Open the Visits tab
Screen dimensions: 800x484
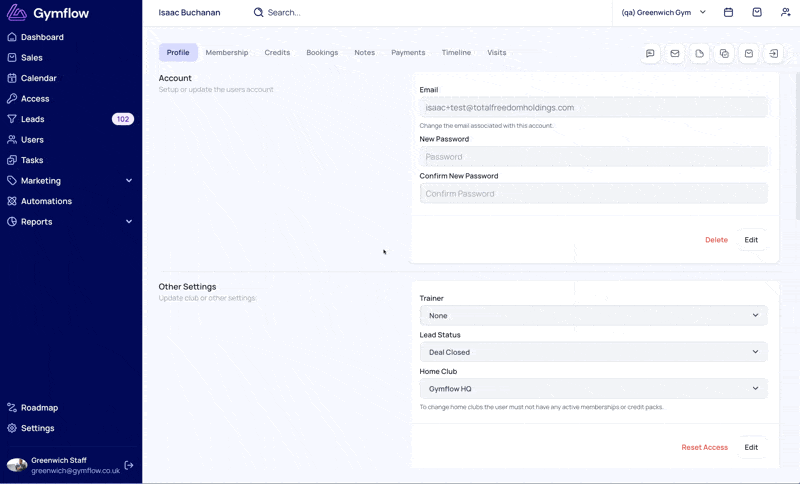click(x=496, y=53)
